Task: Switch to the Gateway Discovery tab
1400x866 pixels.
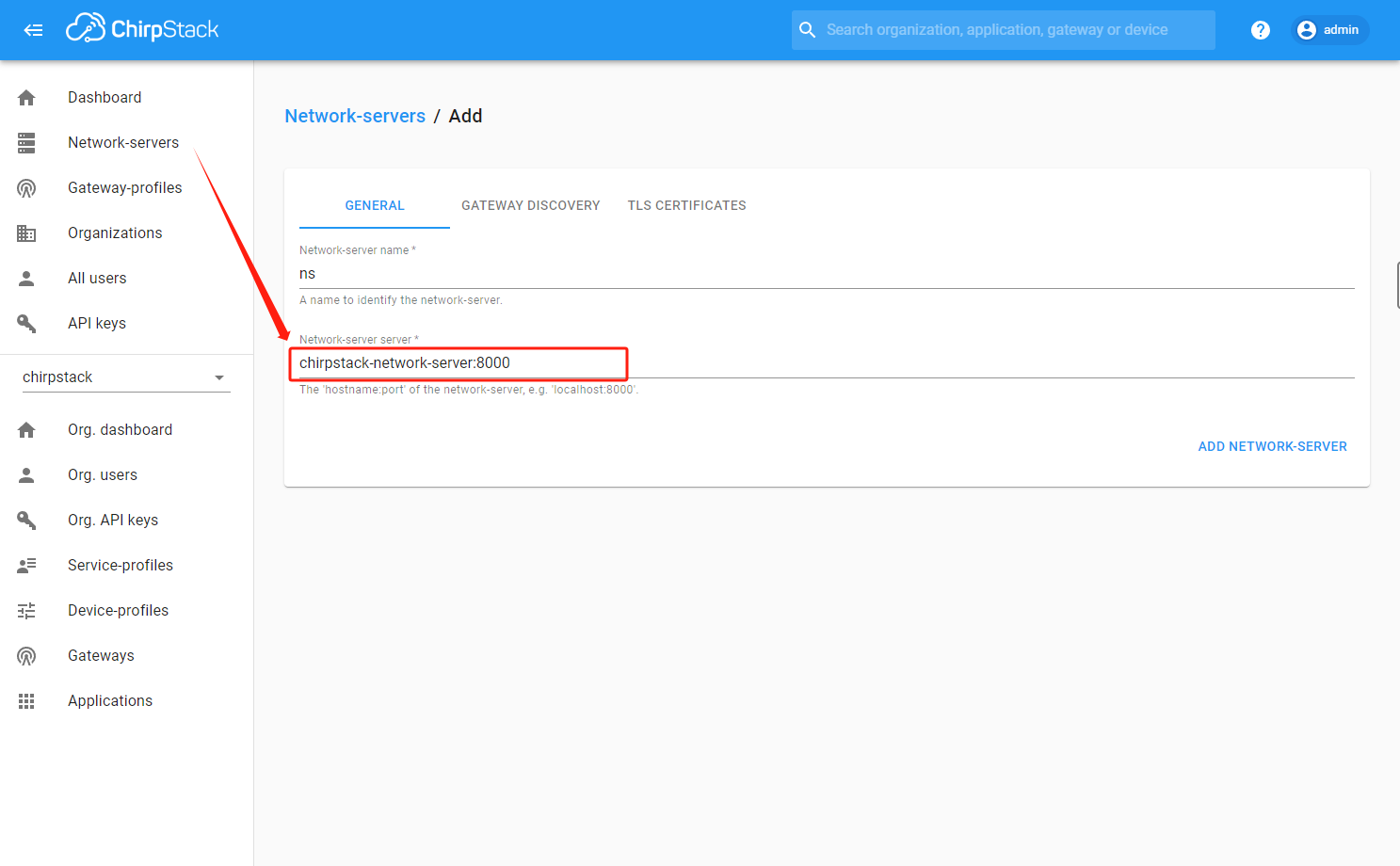Action: tap(531, 205)
